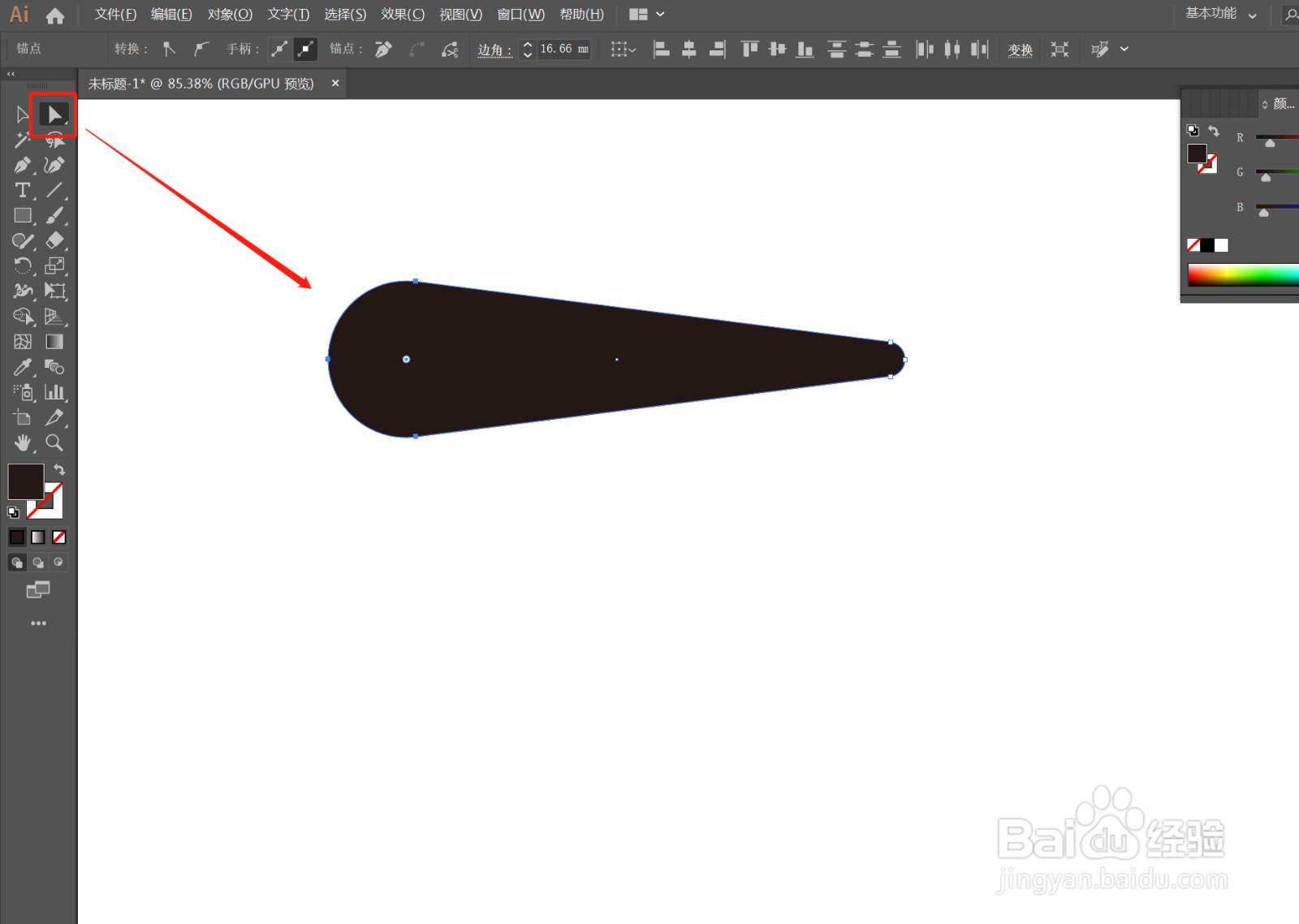The height and width of the screenshot is (924, 1299).
Task: Select the Paintbrush tool
Action: tap(54, 216)
